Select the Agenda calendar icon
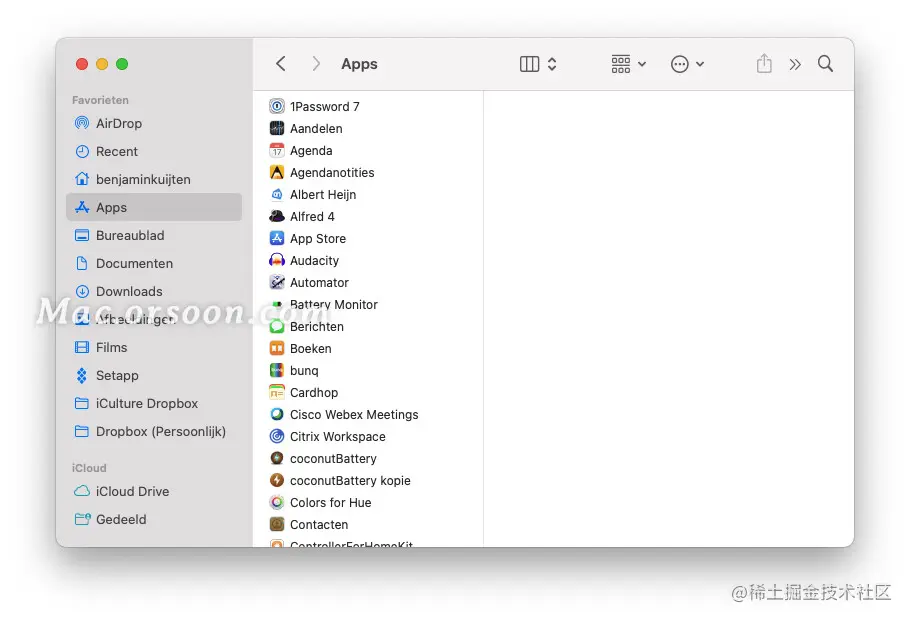This screenshot has width=910, height=621. coord(277,150)
